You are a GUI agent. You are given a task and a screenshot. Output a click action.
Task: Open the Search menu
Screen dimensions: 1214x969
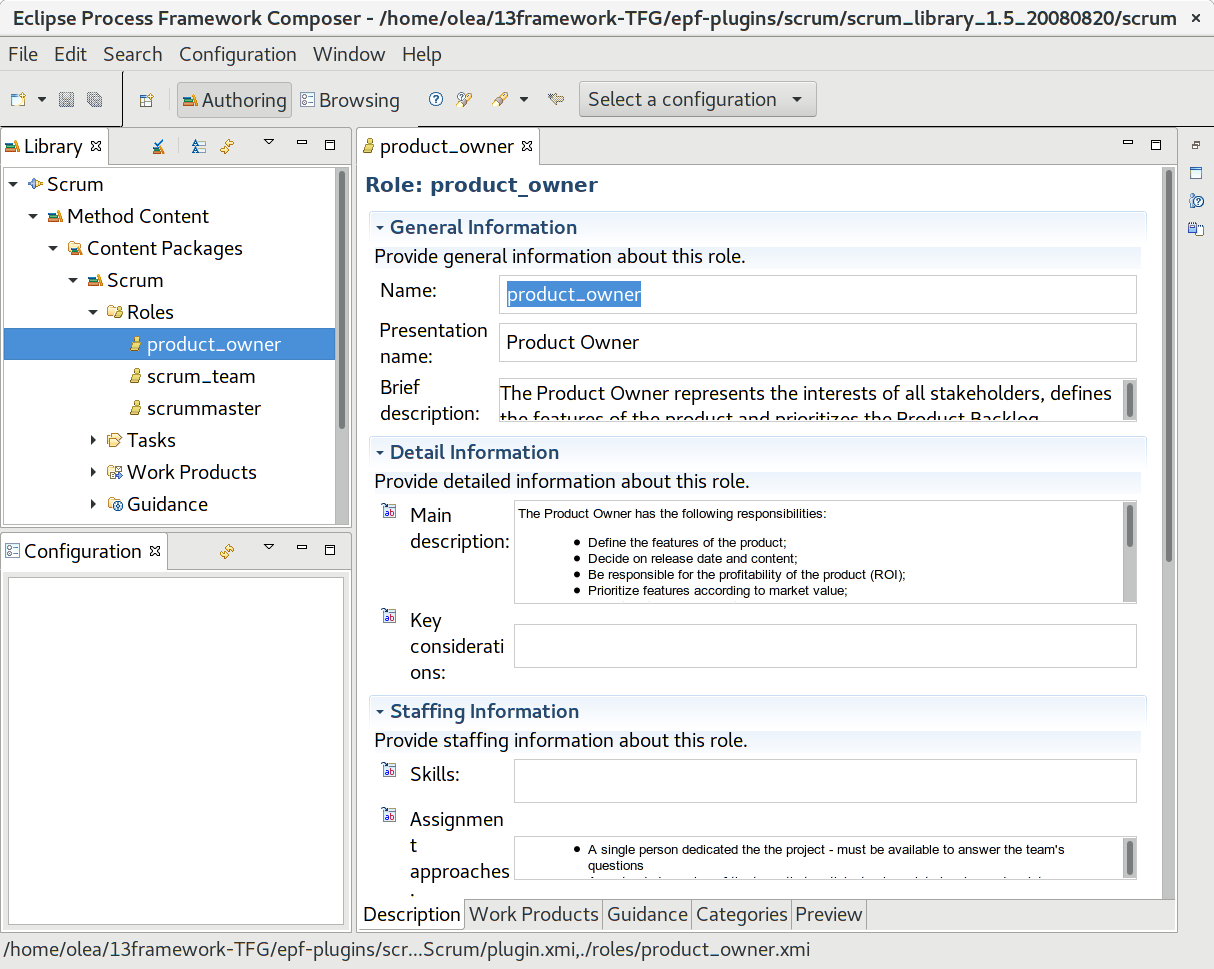tap(133, 54)
